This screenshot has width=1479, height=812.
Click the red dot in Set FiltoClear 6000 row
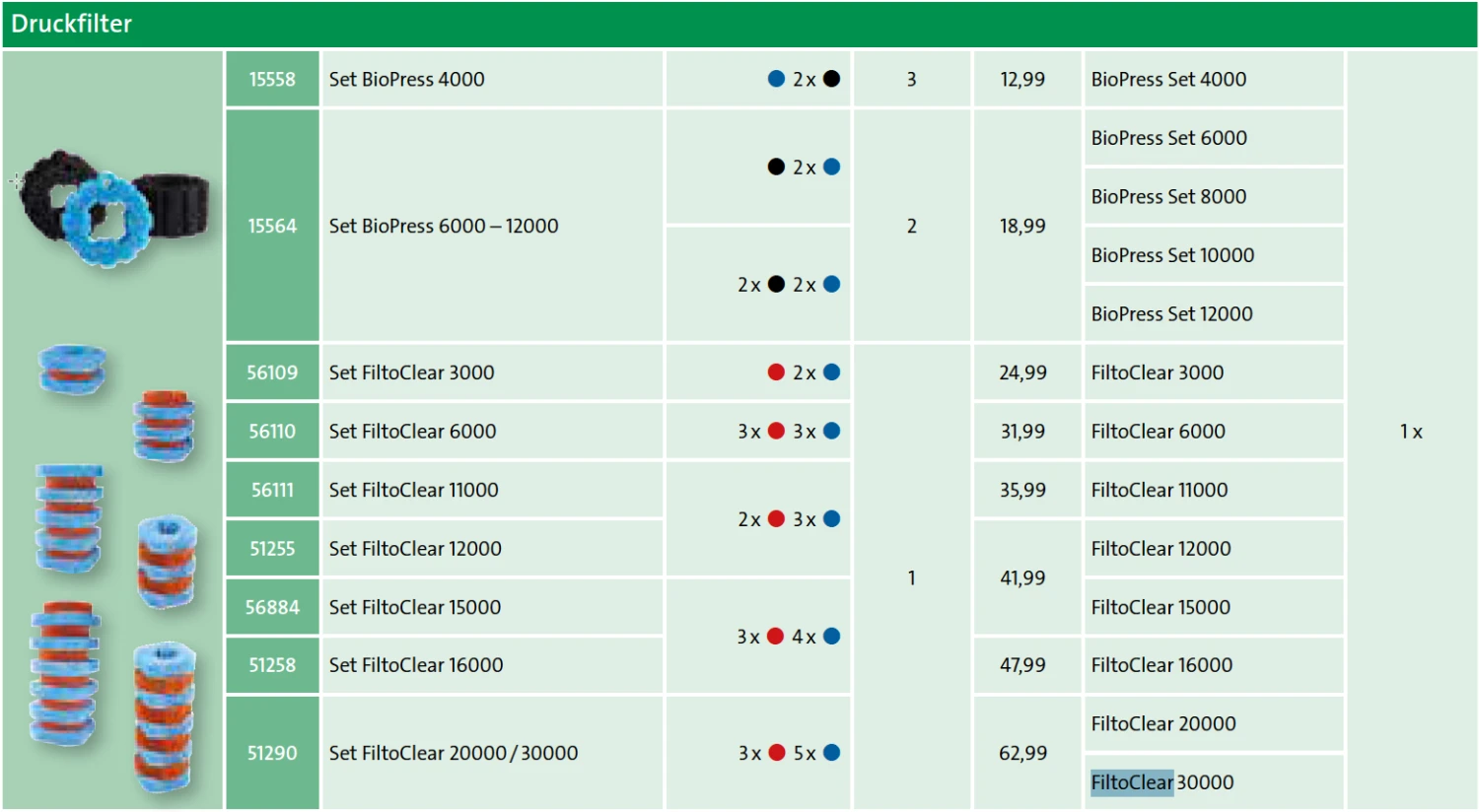776,431
